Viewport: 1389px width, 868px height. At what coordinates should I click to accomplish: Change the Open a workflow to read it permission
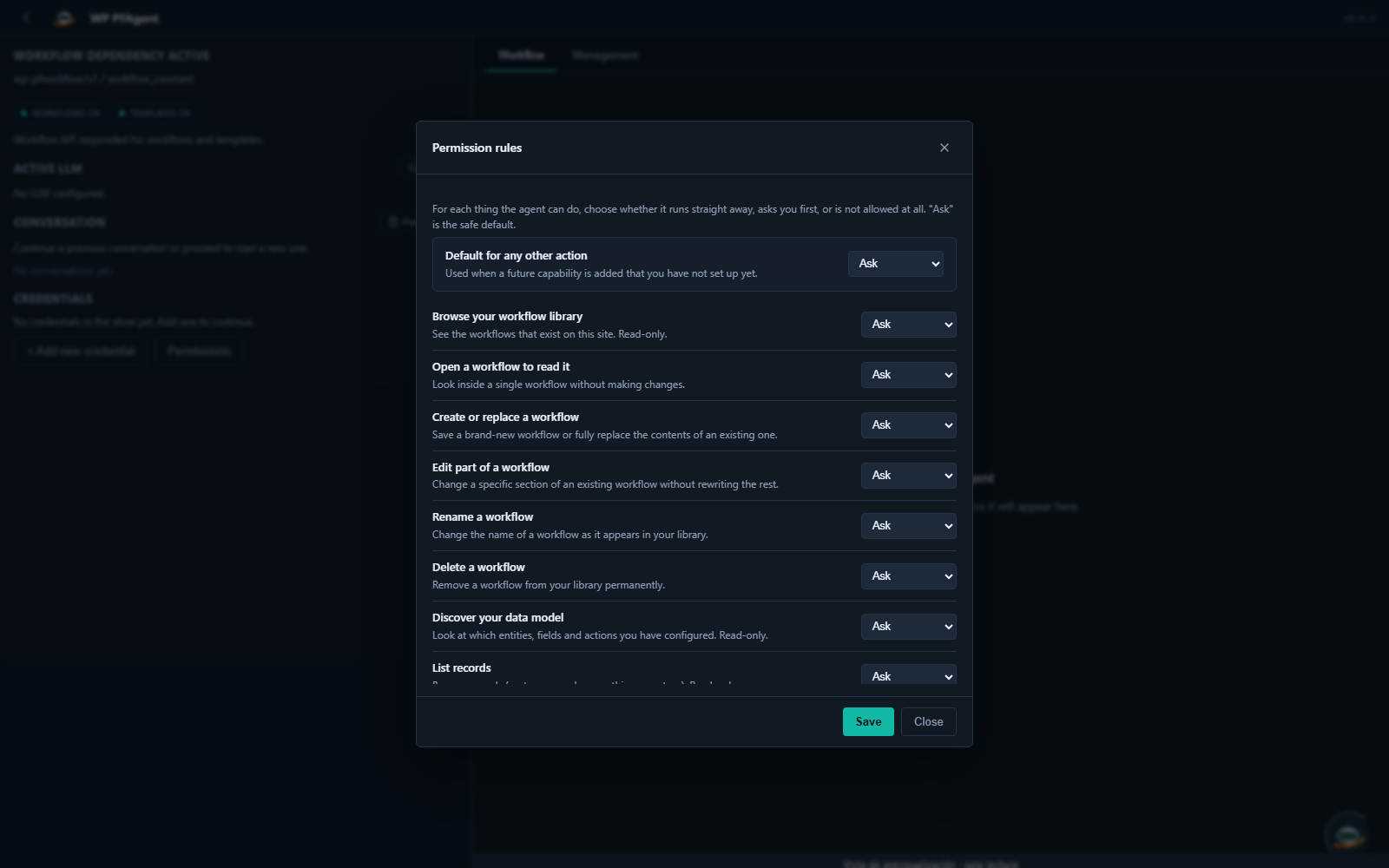click(909, 375)
